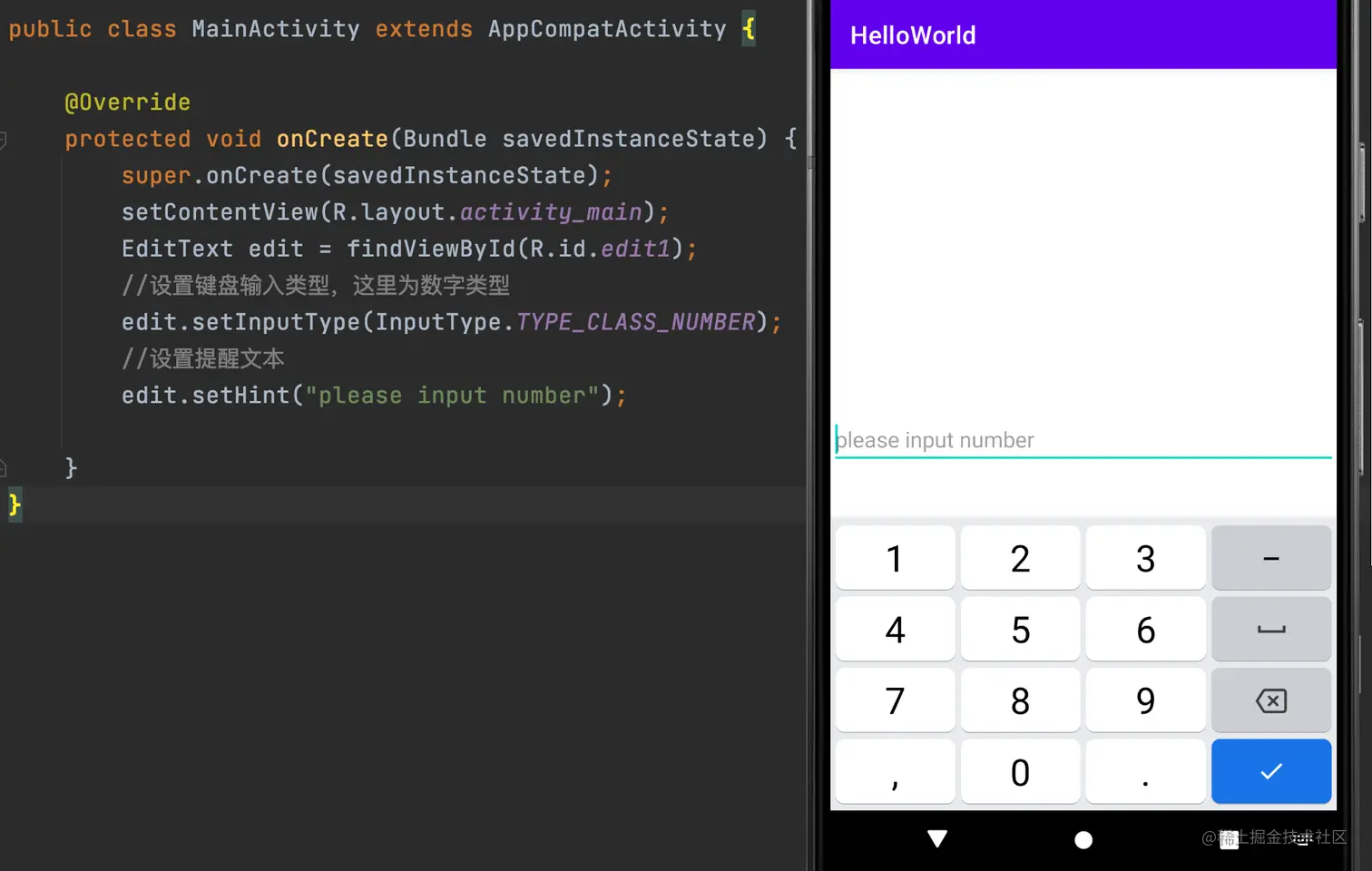Tap the space bar key
1372x871 pixels.
point(1271,629)
